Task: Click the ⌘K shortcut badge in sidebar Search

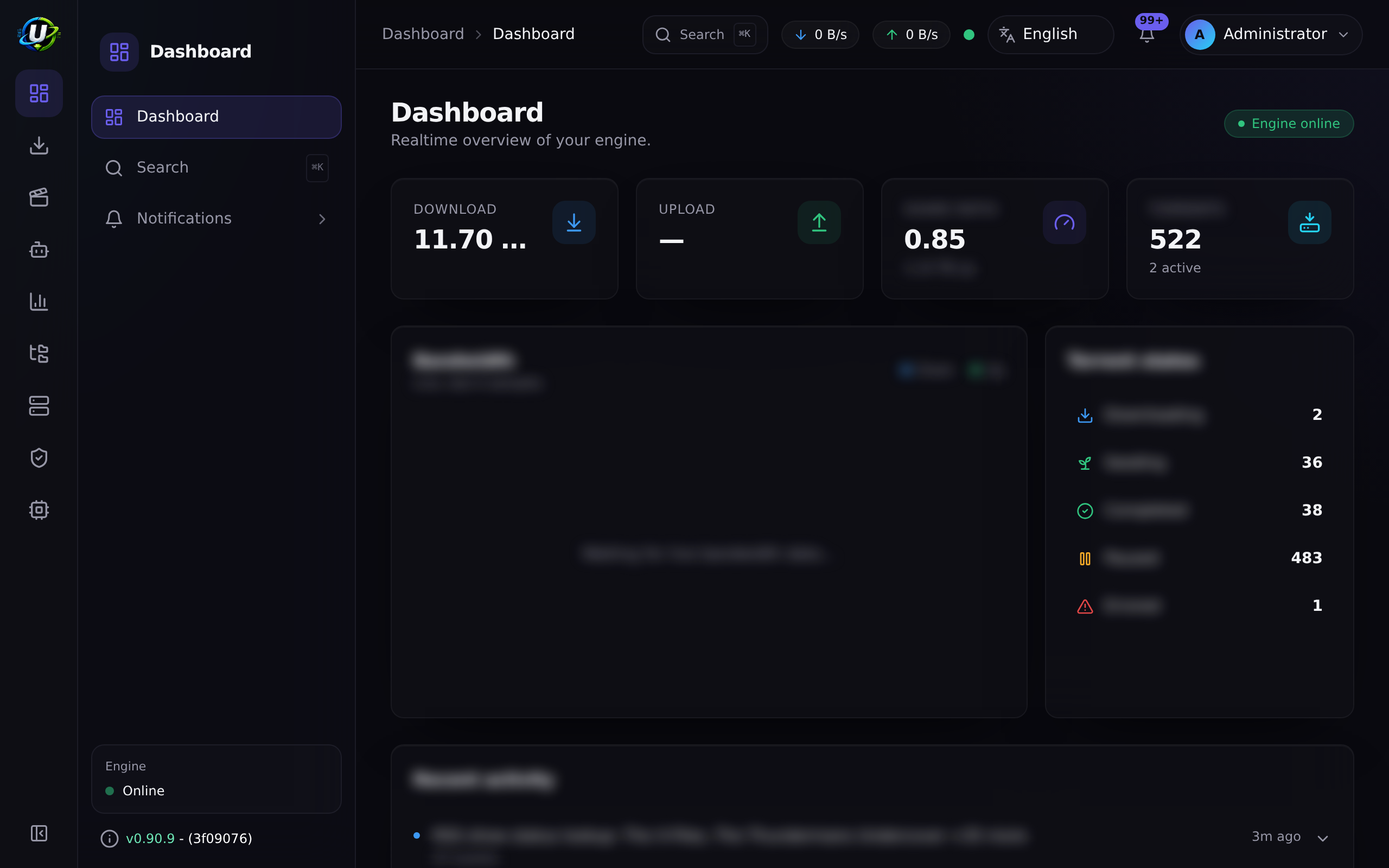Action: pos(317,168)
